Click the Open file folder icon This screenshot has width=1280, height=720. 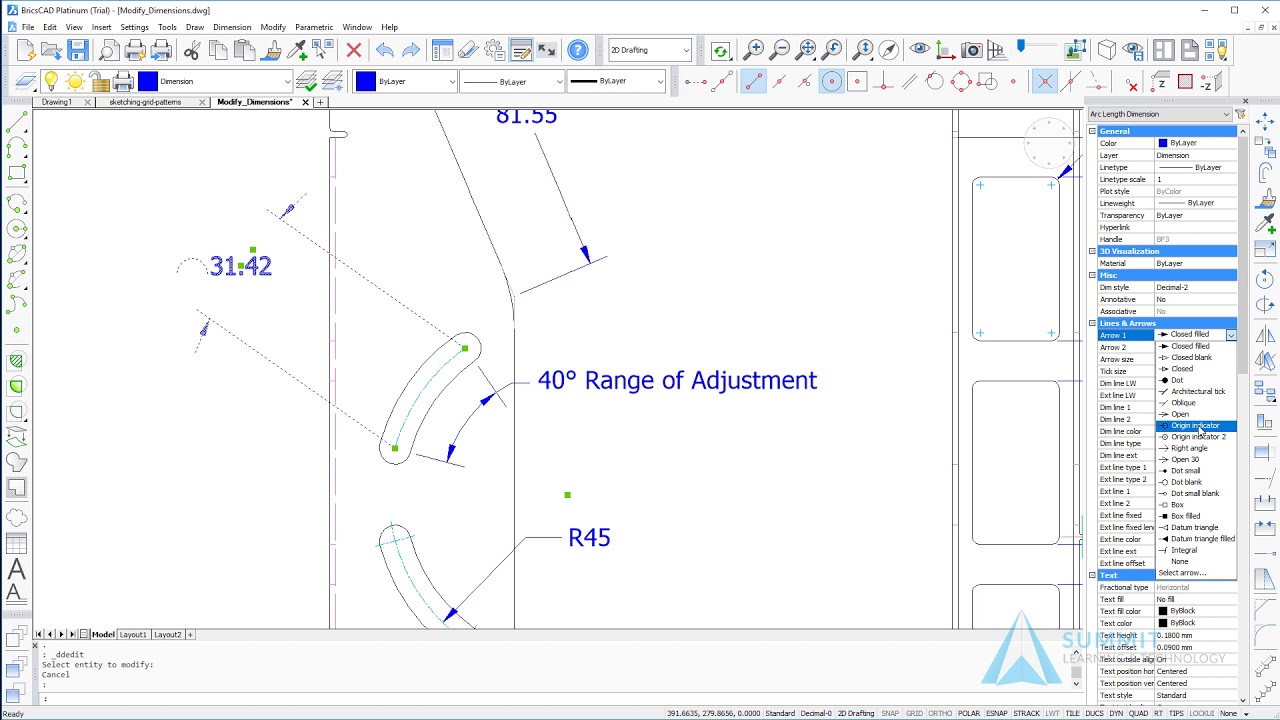(x=52, y=50)
